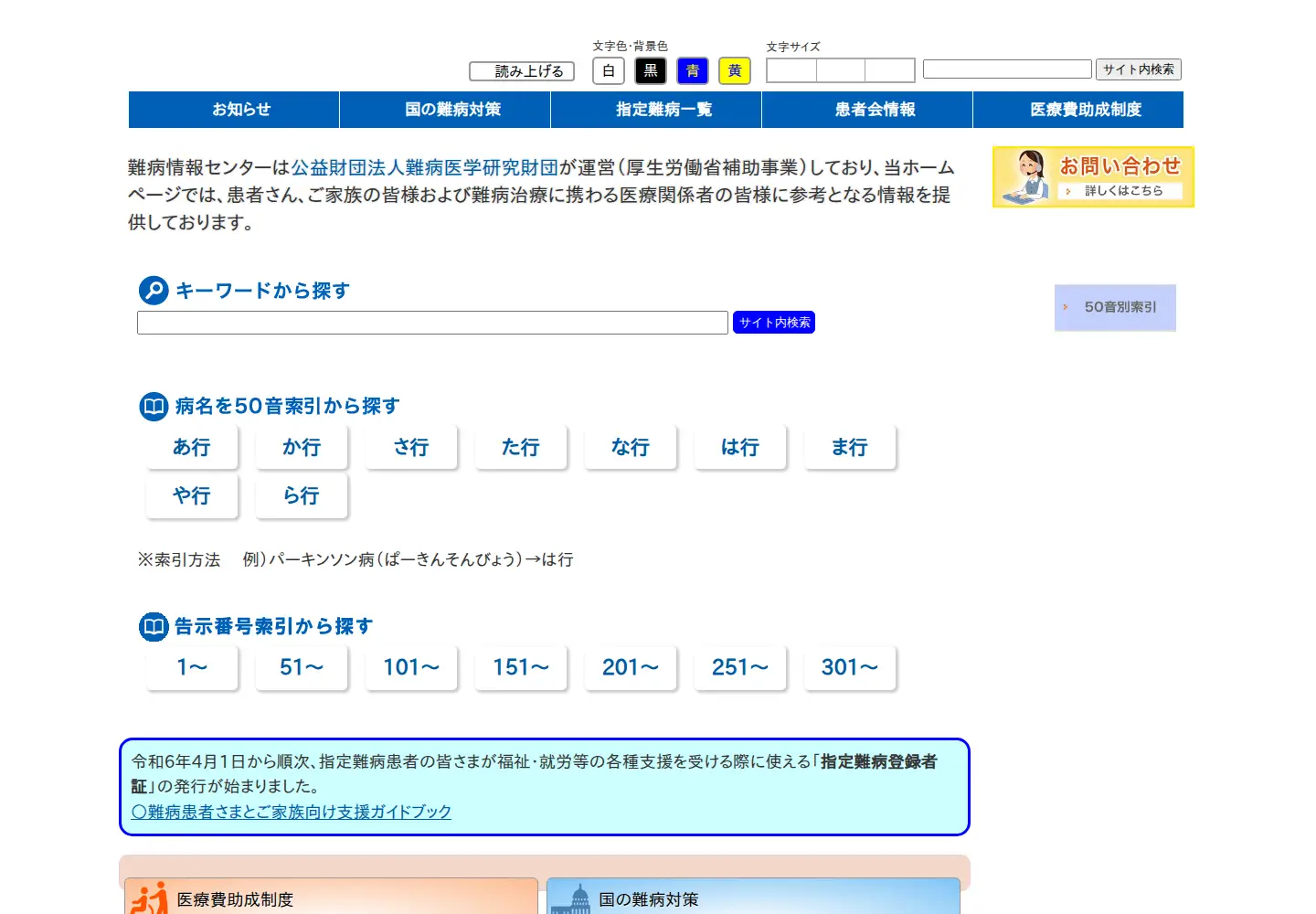1316x914 pixels.
Task: Open notification numbers 1～
Action: [x=192, y=667]
